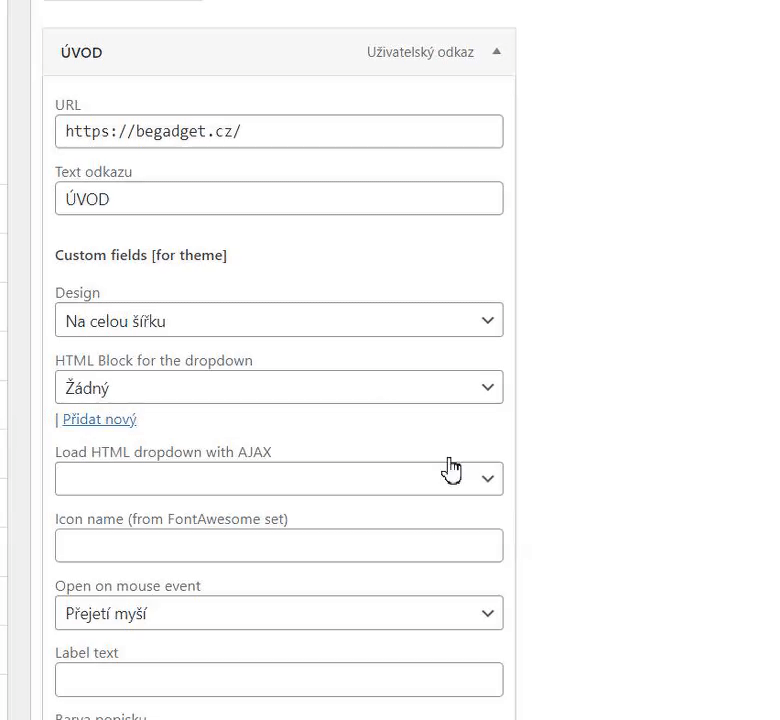Screen dimensions: 780x720
Task: Focus the URL input field
Action: click(x=279, y=131)
